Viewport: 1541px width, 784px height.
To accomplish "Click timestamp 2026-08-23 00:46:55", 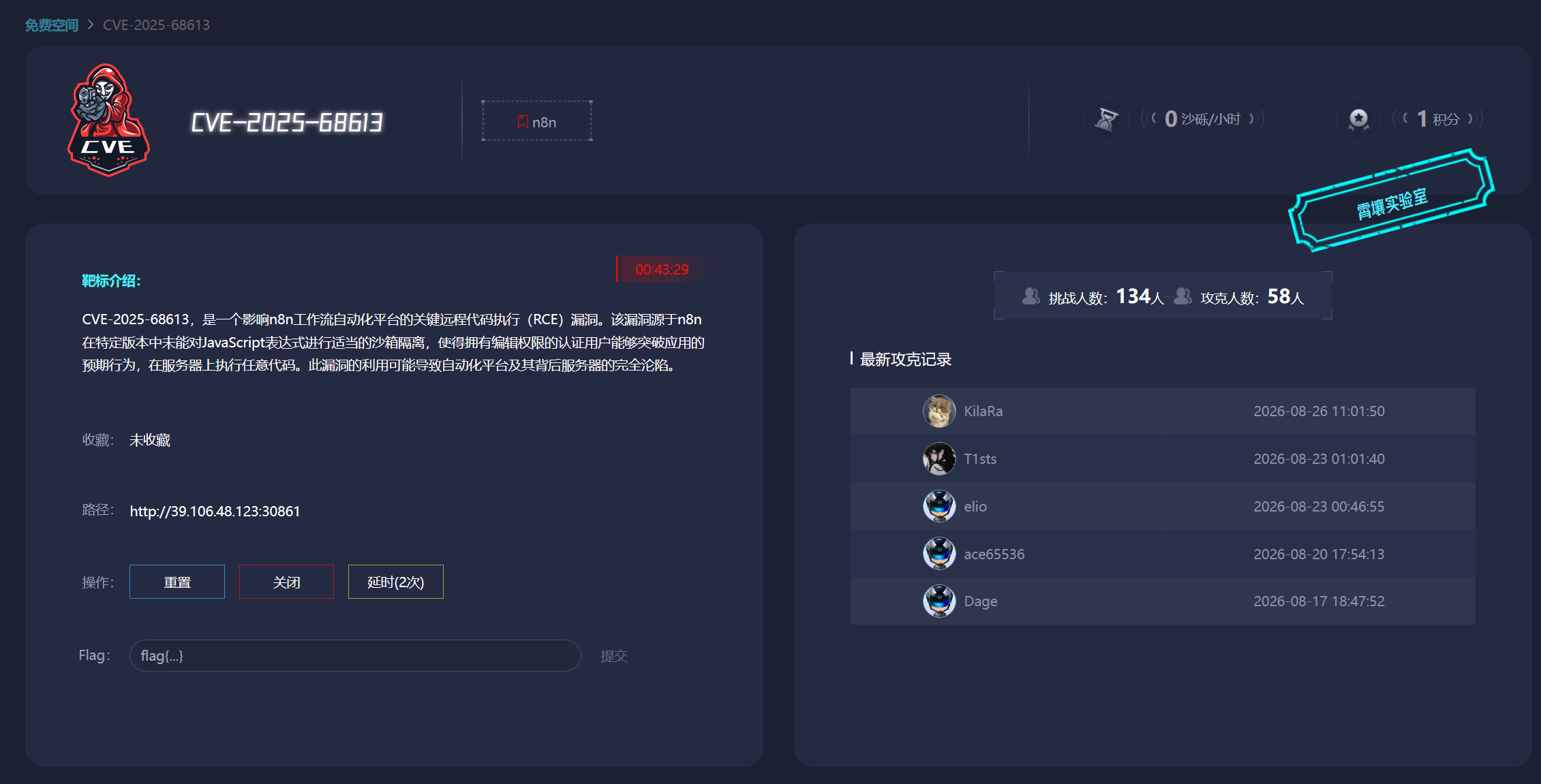I will point(1319,507).
